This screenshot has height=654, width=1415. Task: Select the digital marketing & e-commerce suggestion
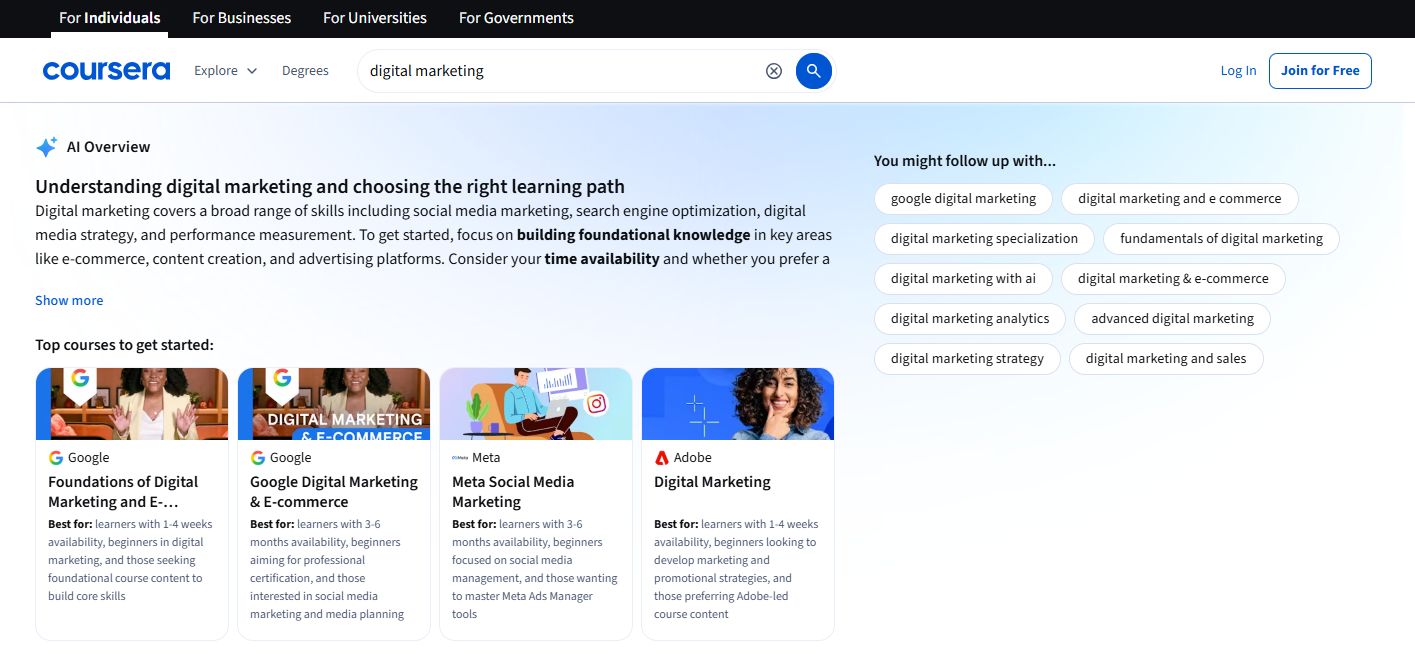click(1173, 279)
